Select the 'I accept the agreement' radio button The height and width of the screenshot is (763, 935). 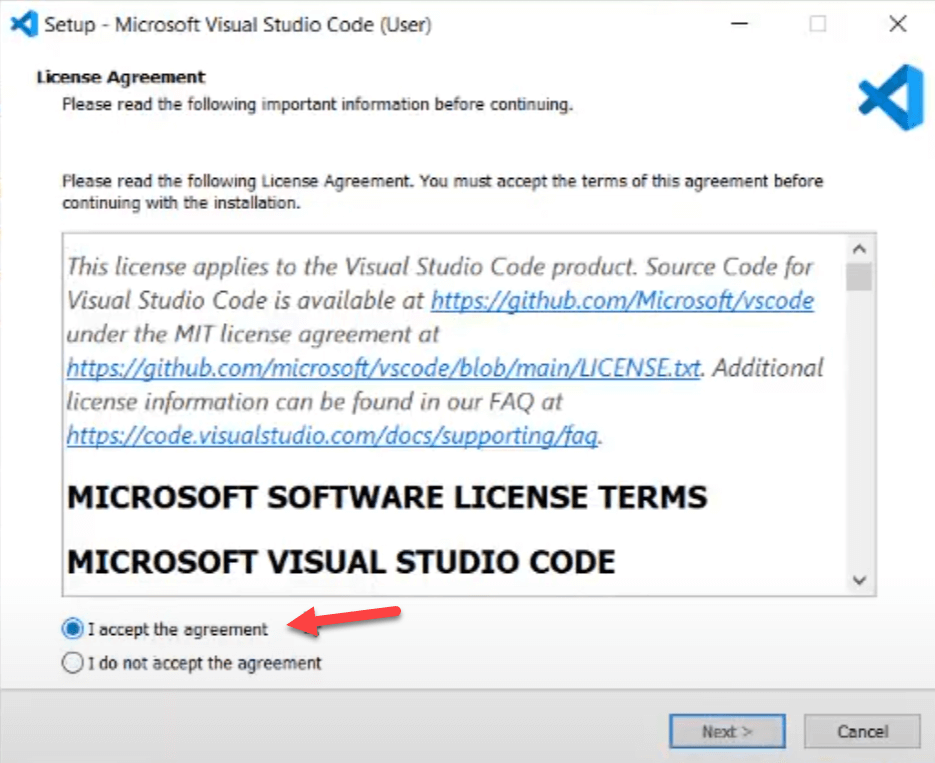pyautogui.click(x=72, y=629)
